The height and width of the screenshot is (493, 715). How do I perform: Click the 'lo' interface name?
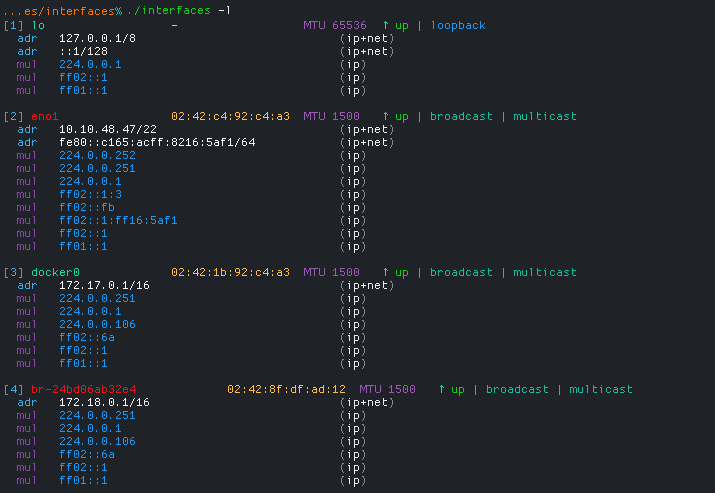pyautogui.click(x=38, y=26)
